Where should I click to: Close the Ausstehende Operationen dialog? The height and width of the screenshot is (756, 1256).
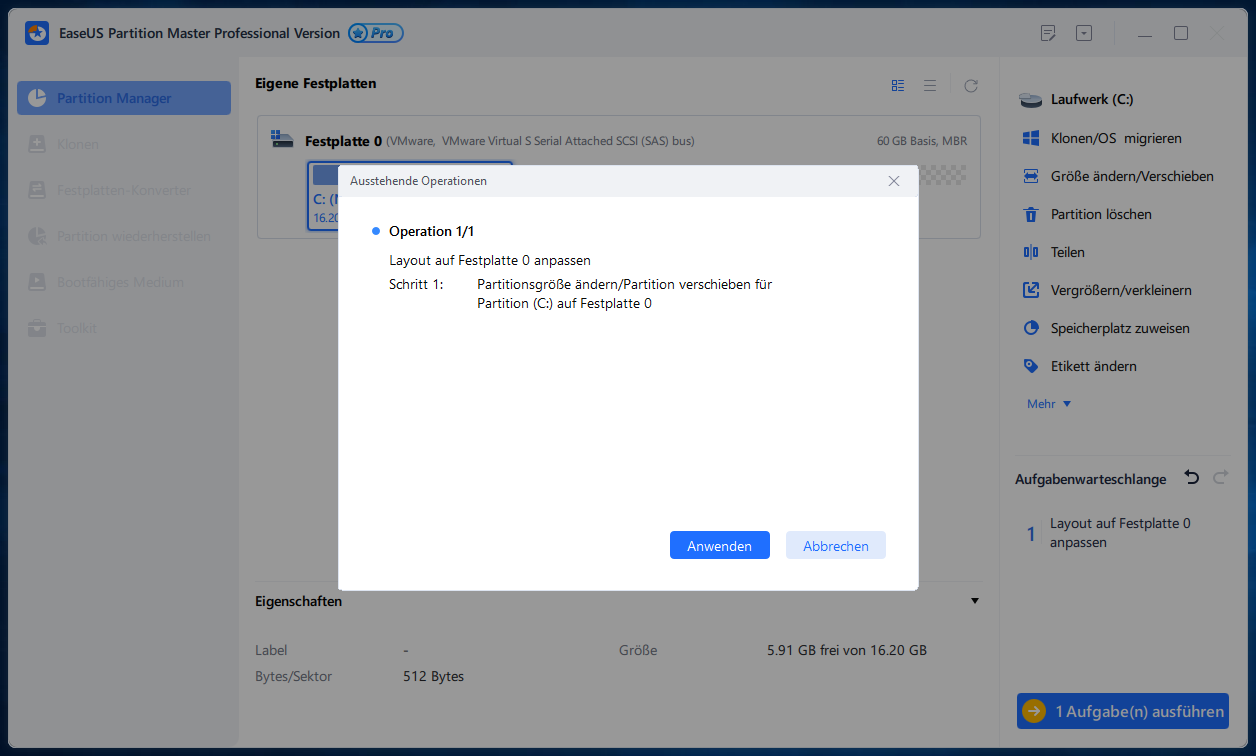coord(894,181)
